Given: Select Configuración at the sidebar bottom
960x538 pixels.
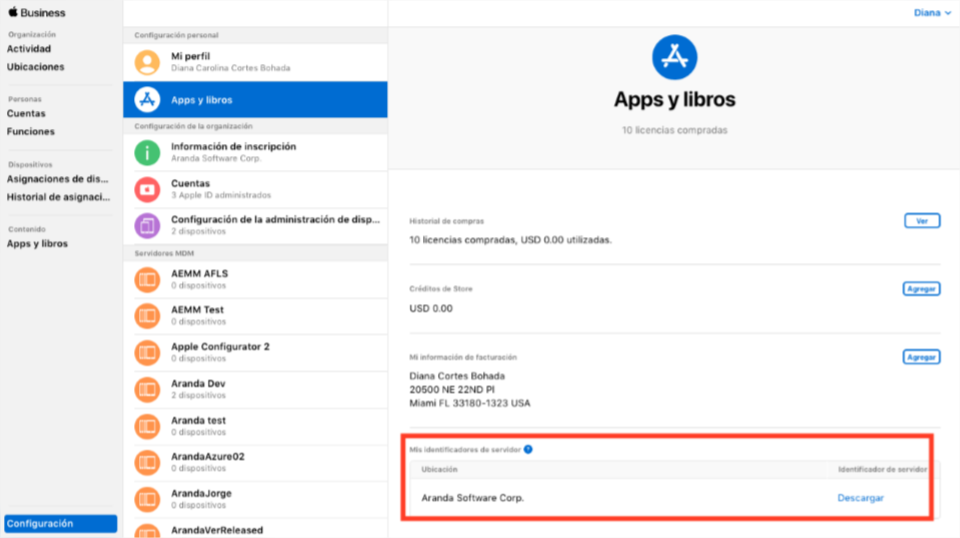Looking at the screenshot, I should tap(61, 523).
